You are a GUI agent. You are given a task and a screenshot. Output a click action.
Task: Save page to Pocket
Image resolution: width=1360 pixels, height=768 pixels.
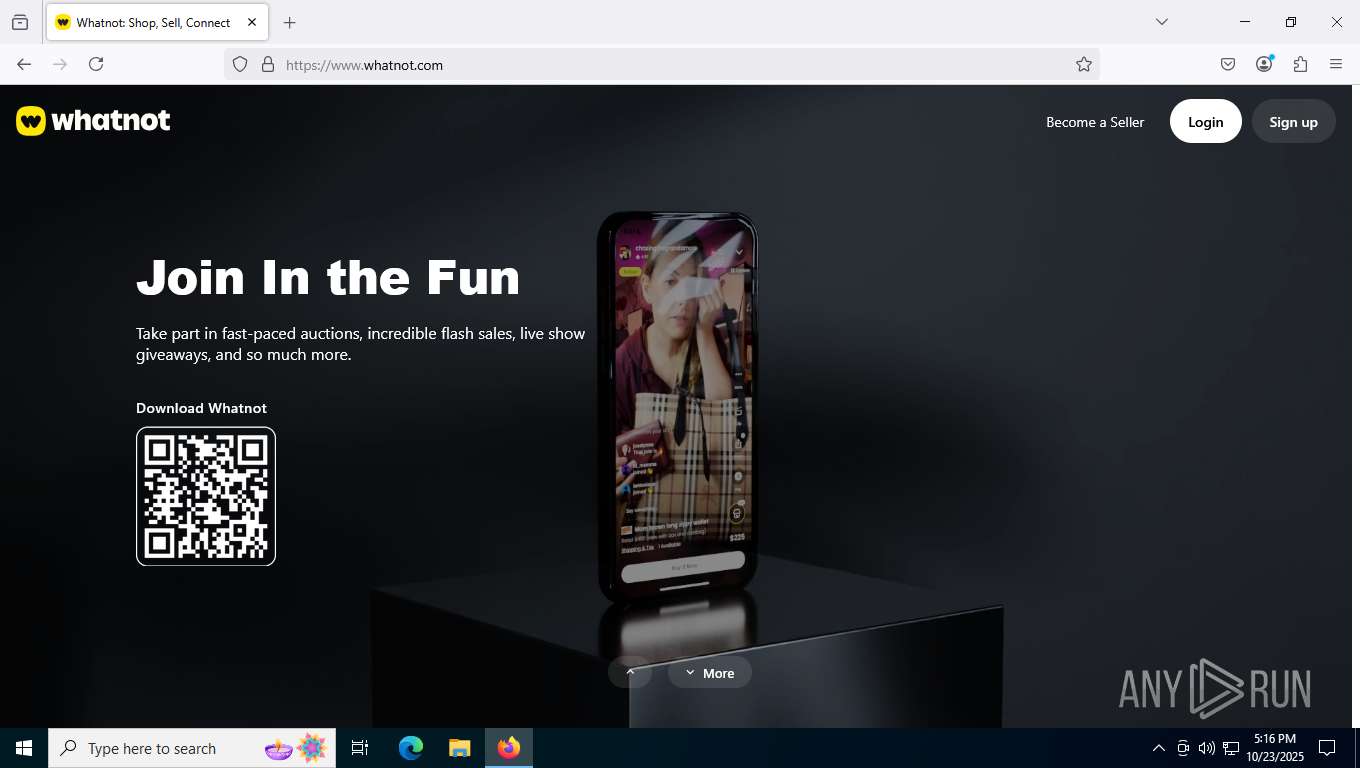[x=1228, y=64]
